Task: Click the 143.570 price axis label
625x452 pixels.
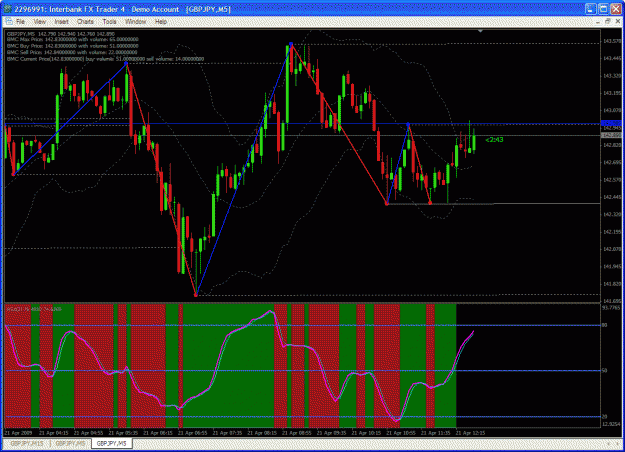Action: pyautogui.click(x=612, y=41)
